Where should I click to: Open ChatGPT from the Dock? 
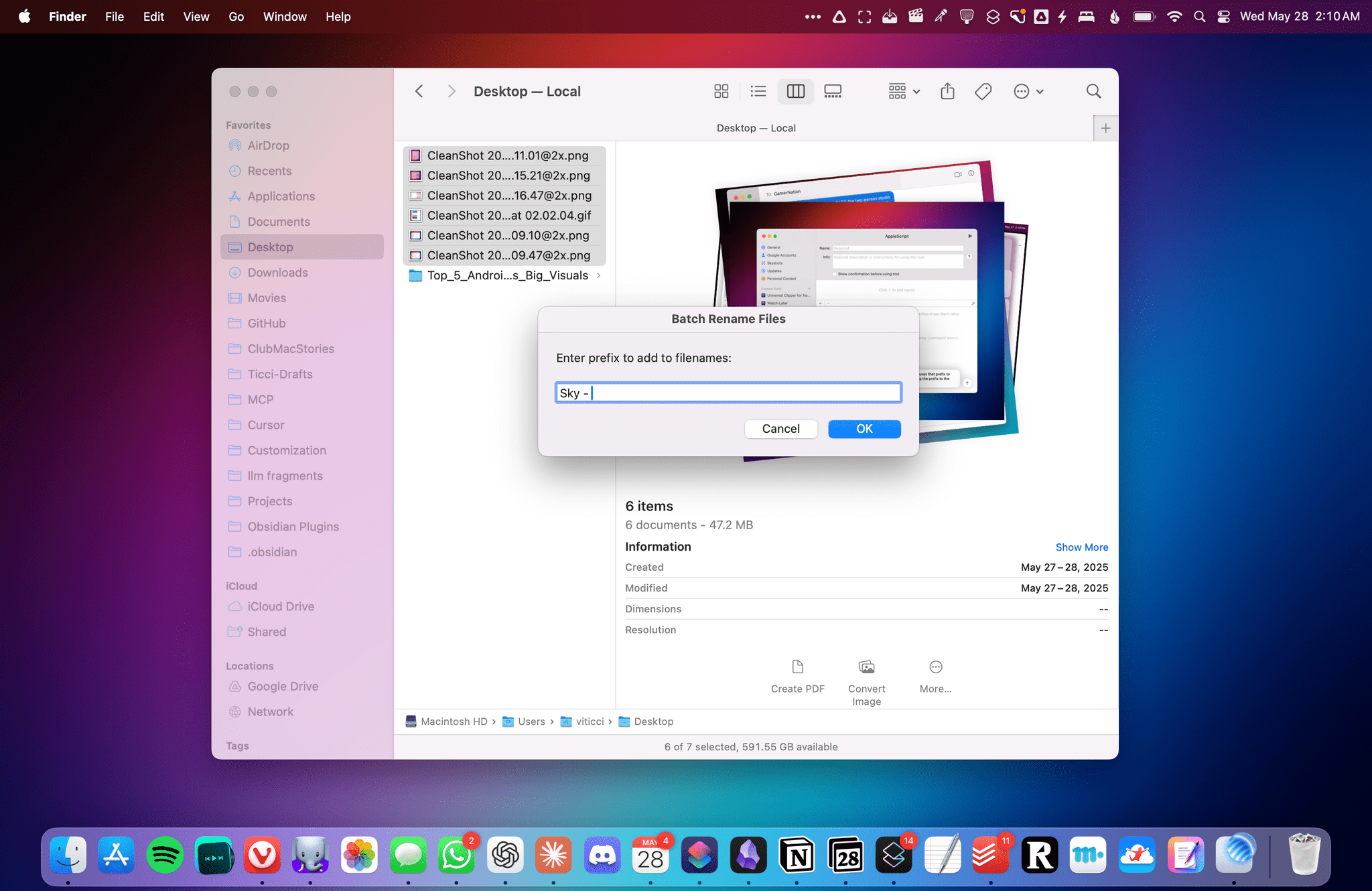point(505,855)
